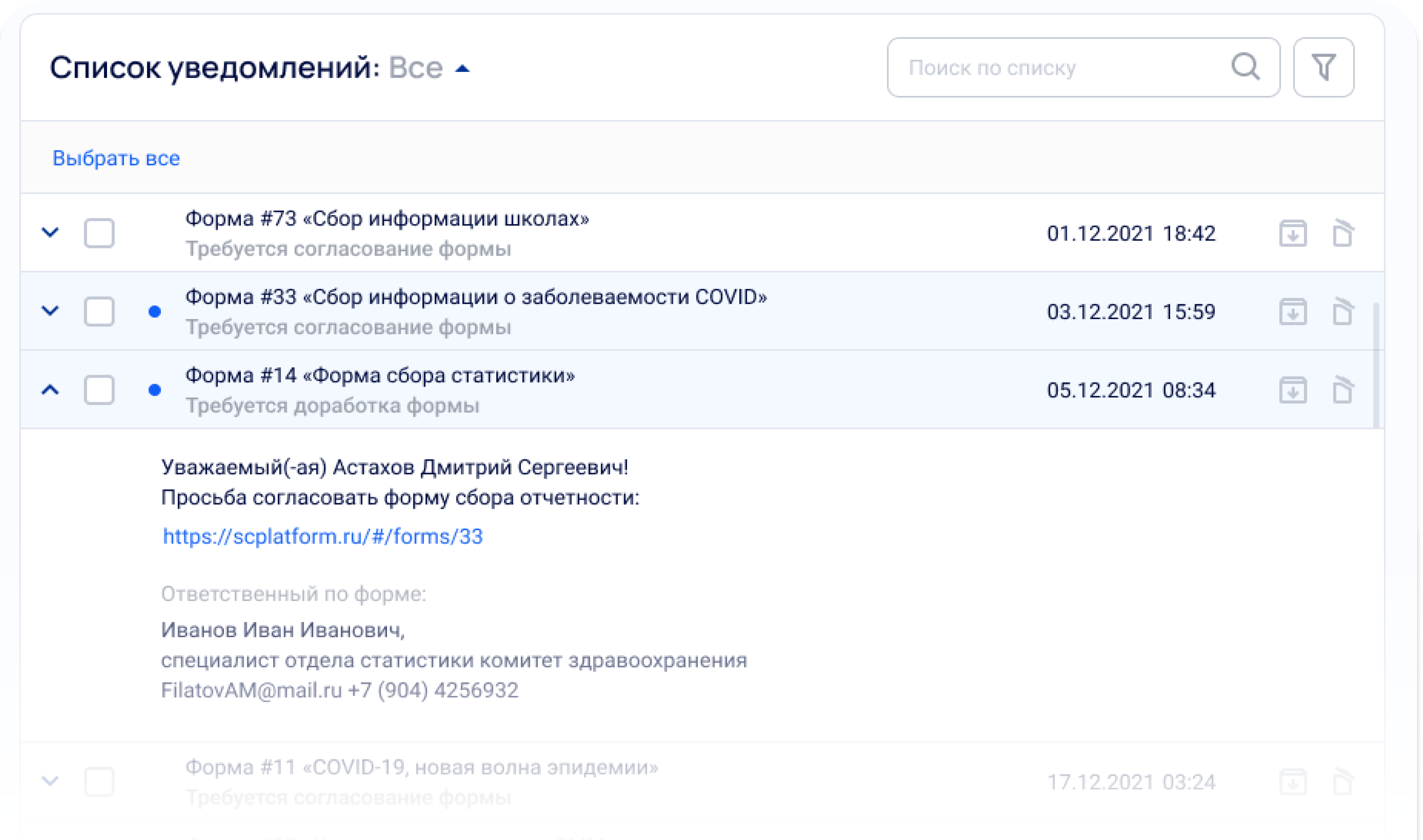
Task: Expand the Форма #33 notification row
Action: coord(50,311)
